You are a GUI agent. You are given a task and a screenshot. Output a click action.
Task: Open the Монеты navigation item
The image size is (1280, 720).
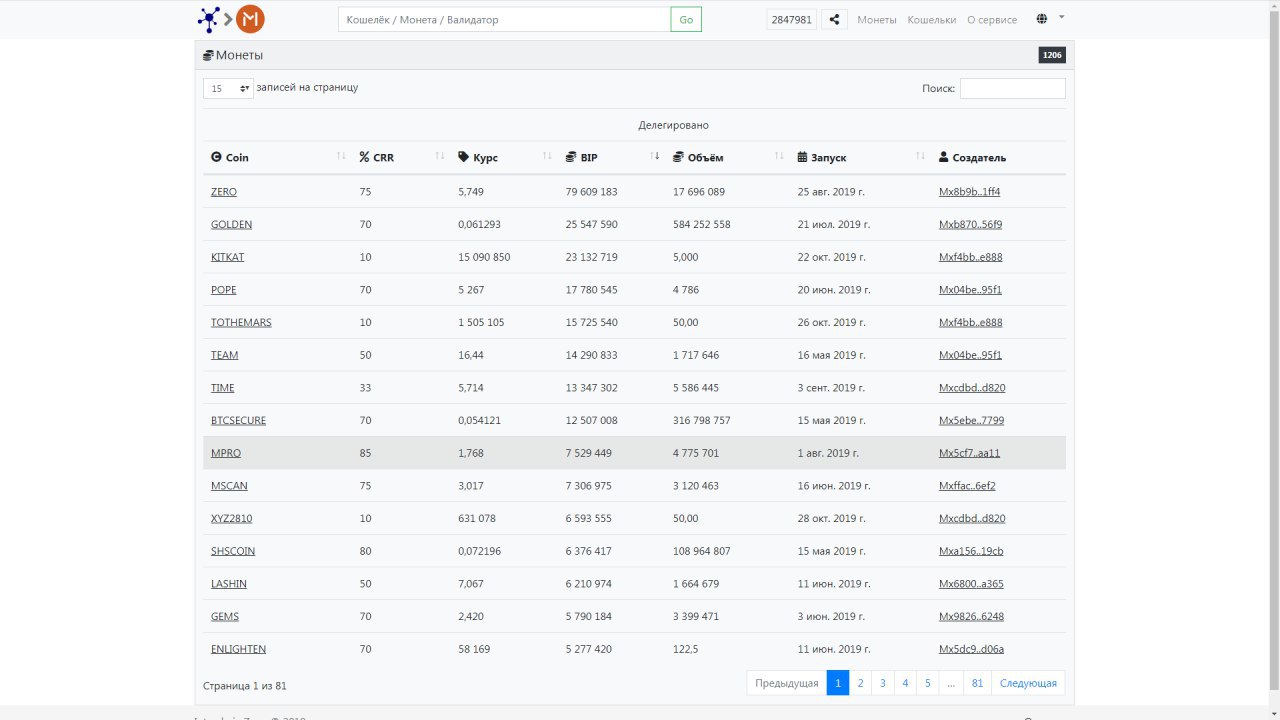pos(876,20)
